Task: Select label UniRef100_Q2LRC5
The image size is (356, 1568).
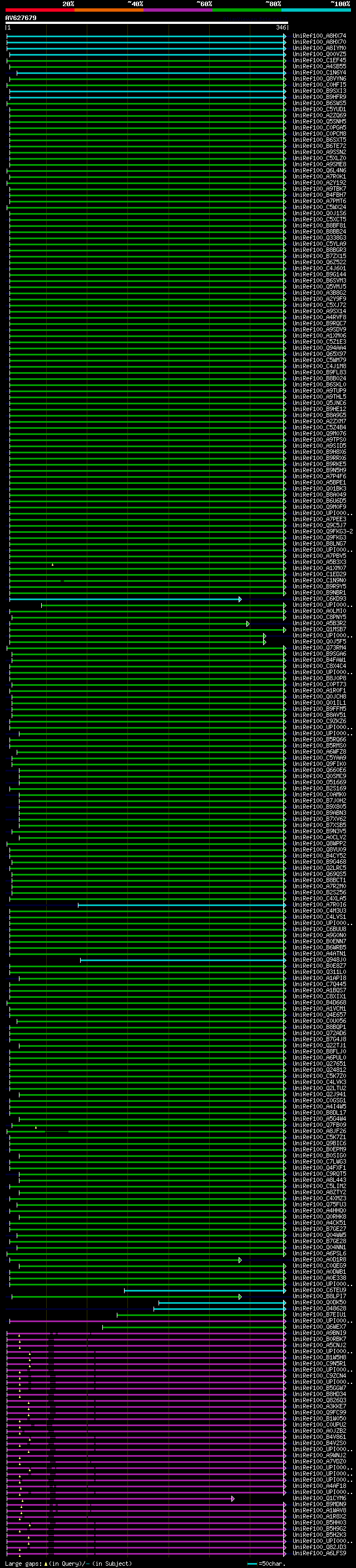Action: [x=319, y=868]
